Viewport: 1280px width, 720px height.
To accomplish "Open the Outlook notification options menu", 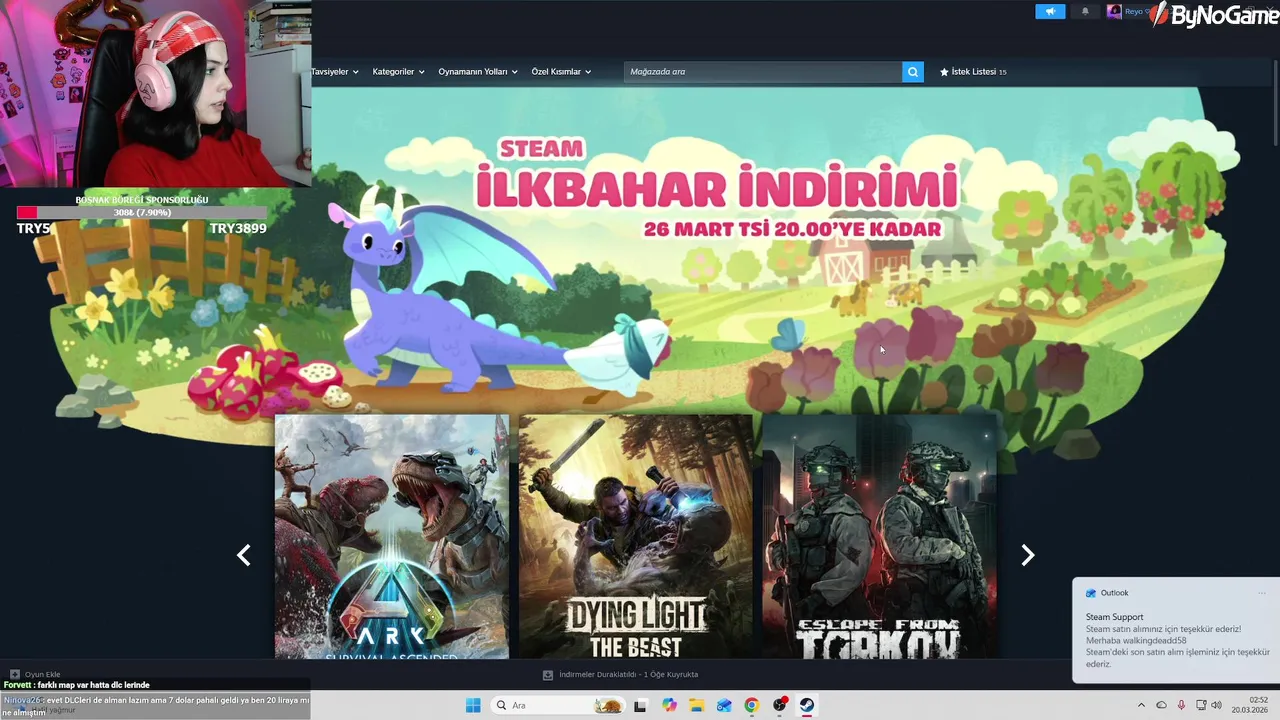I will coord(1262,593).
